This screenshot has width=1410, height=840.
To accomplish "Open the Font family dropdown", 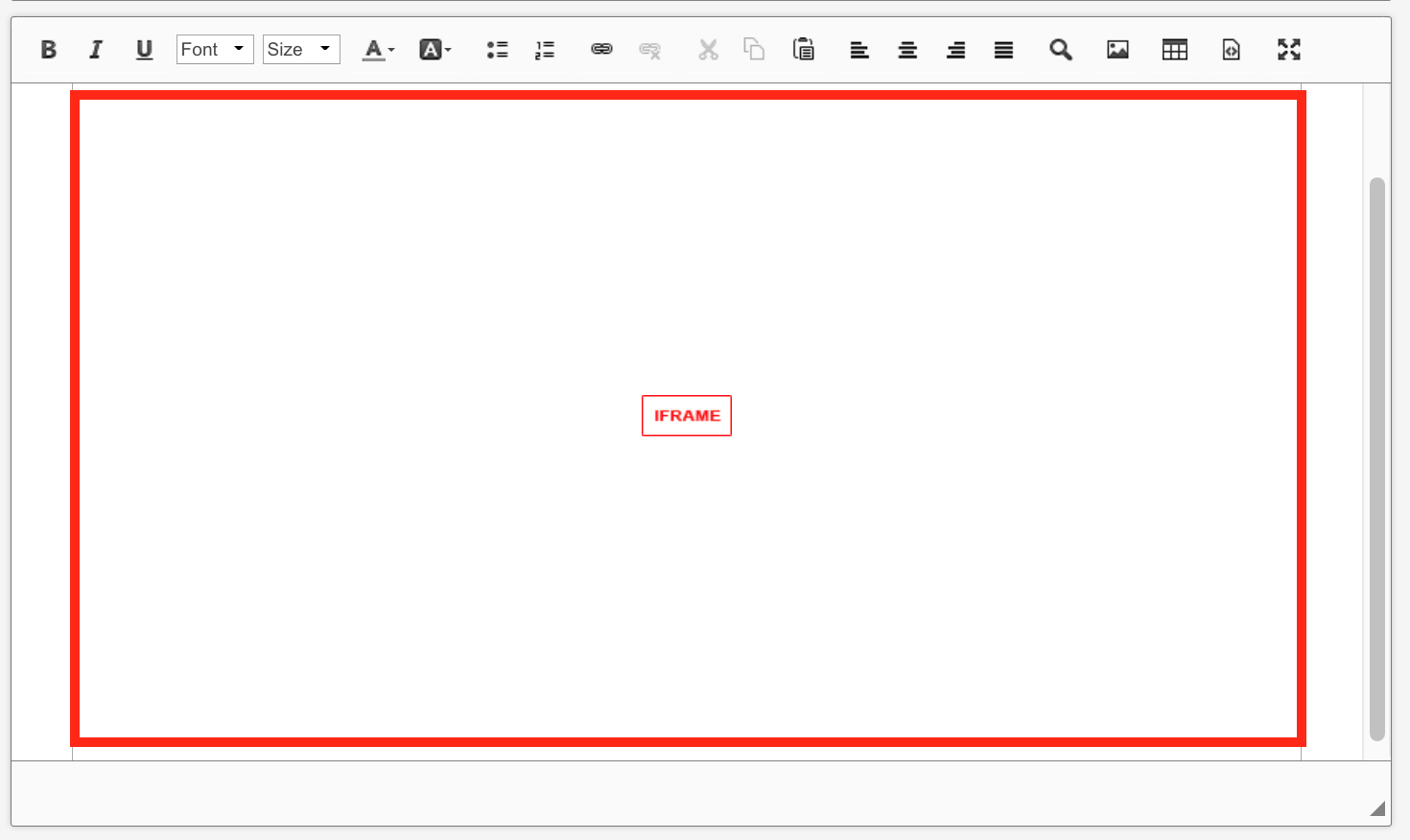I will point(214,49).
